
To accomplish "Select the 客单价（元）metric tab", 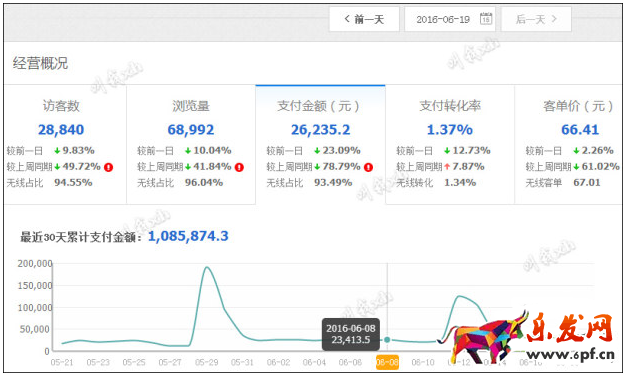I will point(570,144).
